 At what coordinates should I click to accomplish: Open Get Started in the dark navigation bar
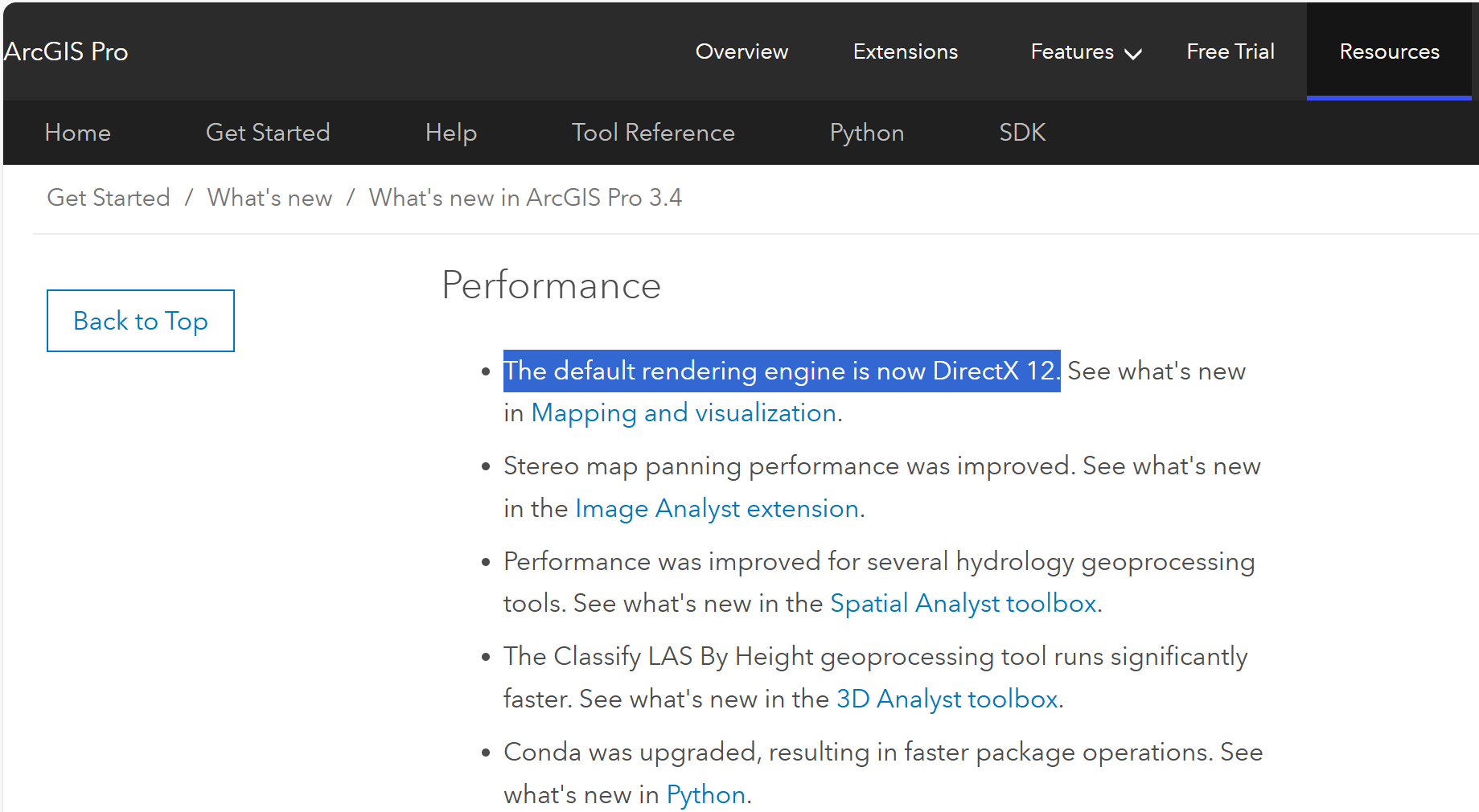[x=268, y=133]
